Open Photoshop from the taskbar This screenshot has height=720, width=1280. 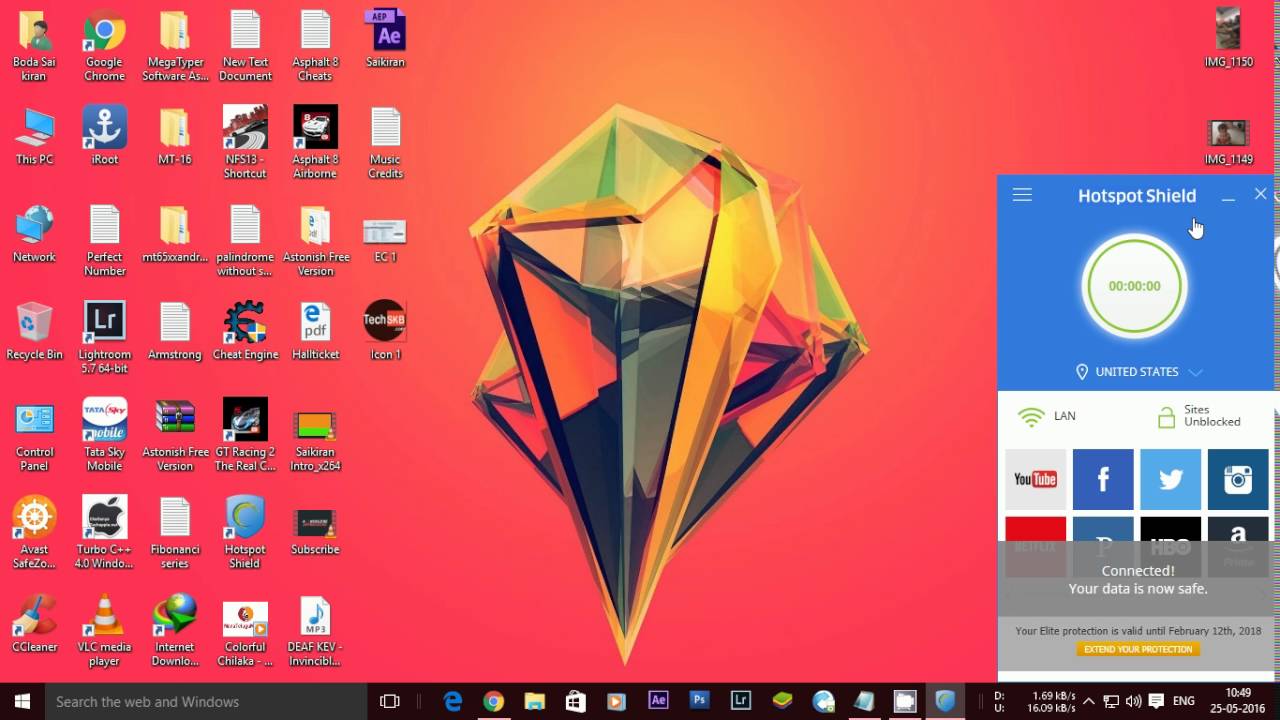click(700, 702)
